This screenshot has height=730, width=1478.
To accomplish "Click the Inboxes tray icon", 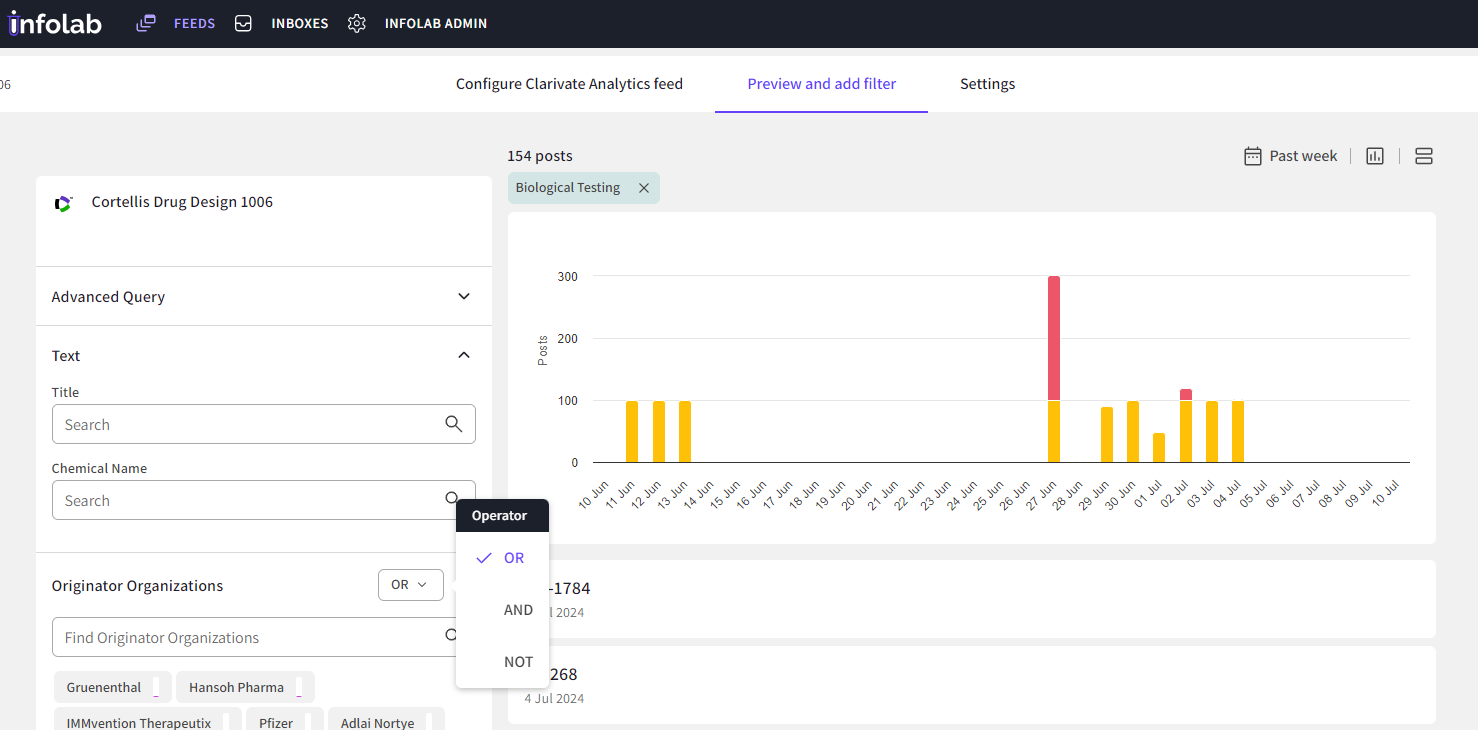I will pyautogui.click(x=243, y=23).
